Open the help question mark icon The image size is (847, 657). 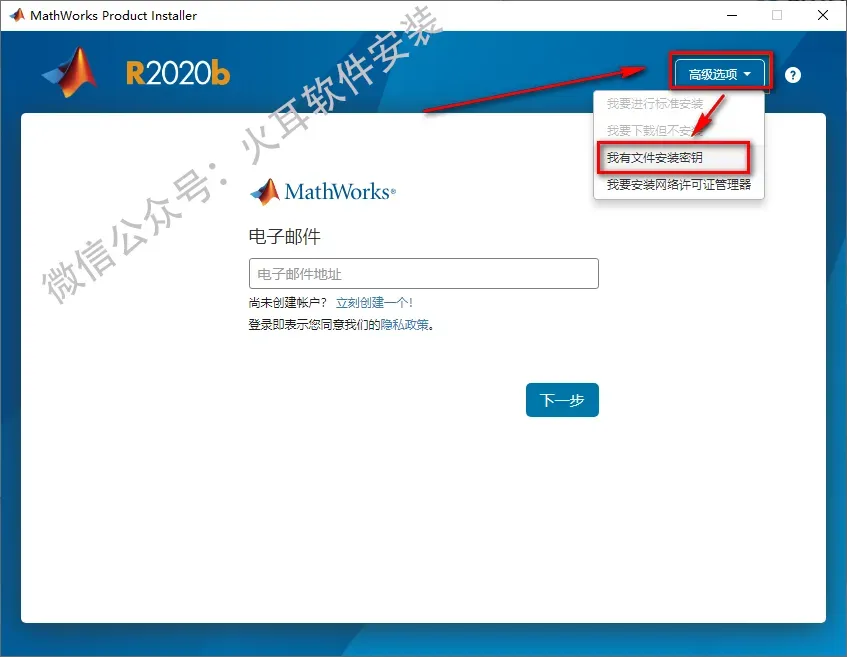pos(792,75)
